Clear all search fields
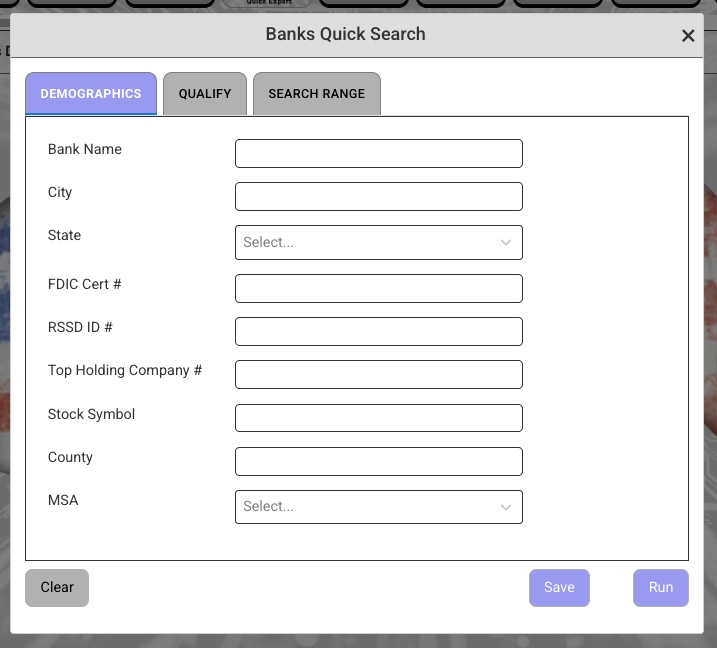The image size is (717, 648). tap(57, 588)
